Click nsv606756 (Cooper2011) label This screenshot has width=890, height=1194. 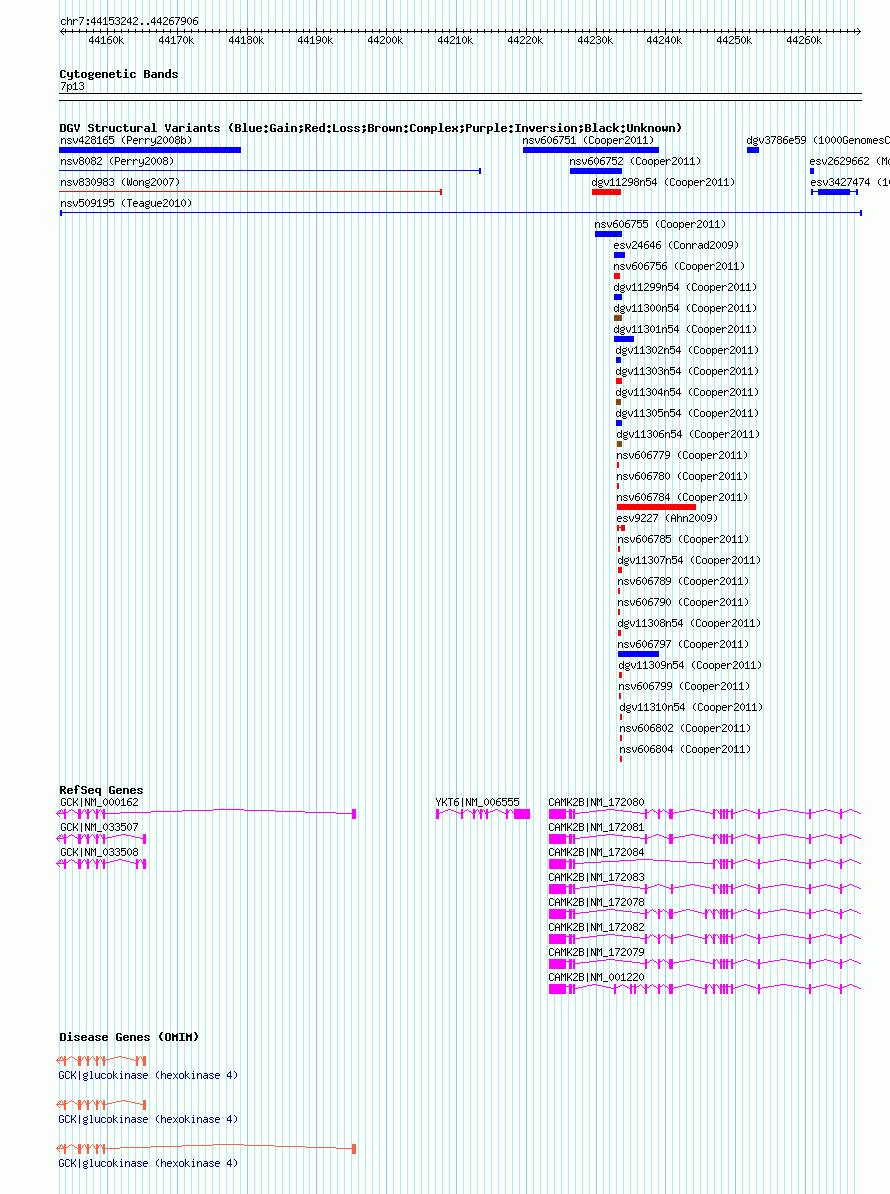pos(679,267)
